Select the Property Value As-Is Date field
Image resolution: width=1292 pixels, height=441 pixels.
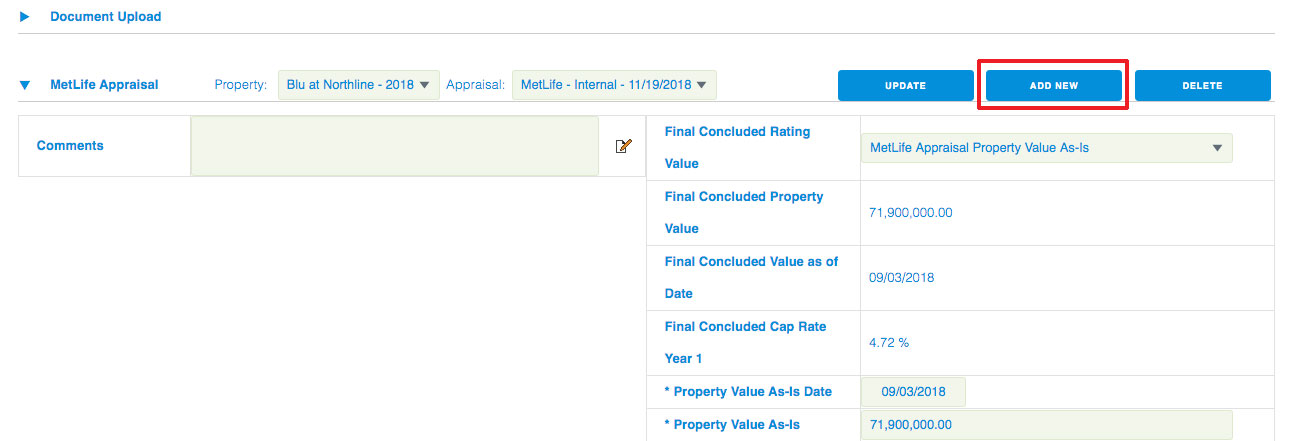(913, 392)
